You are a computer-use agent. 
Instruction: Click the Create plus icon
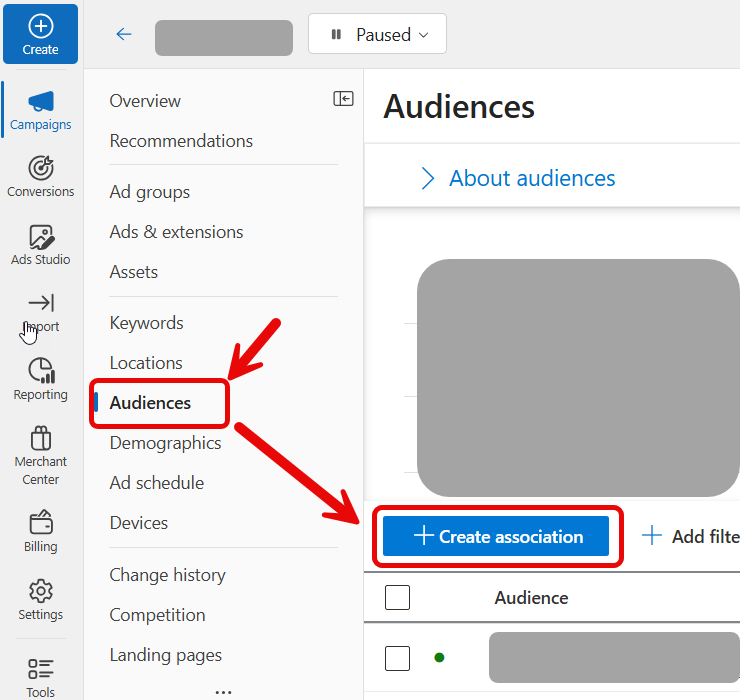(41, 26)
